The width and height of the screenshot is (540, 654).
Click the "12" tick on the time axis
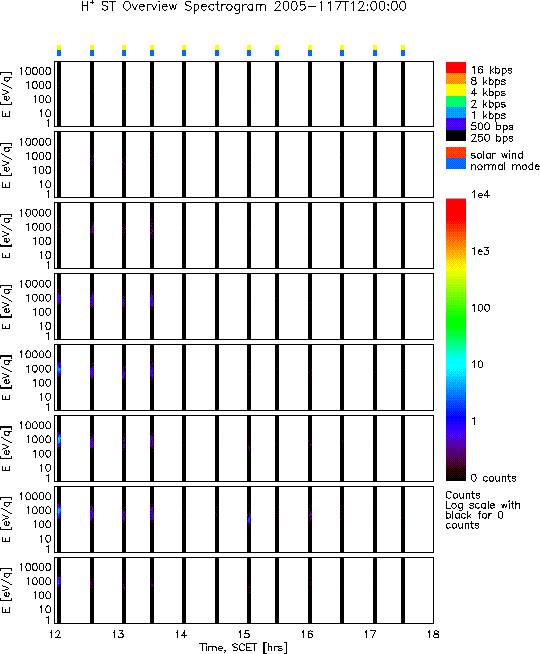55,634
